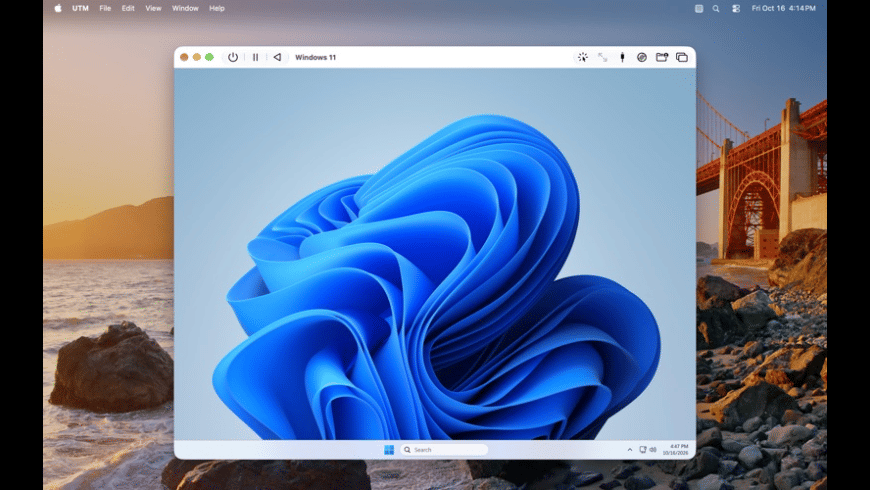Click the Spotlight search icon in menu bar
The image size is (870, 490).
click(x=716, y=8)
